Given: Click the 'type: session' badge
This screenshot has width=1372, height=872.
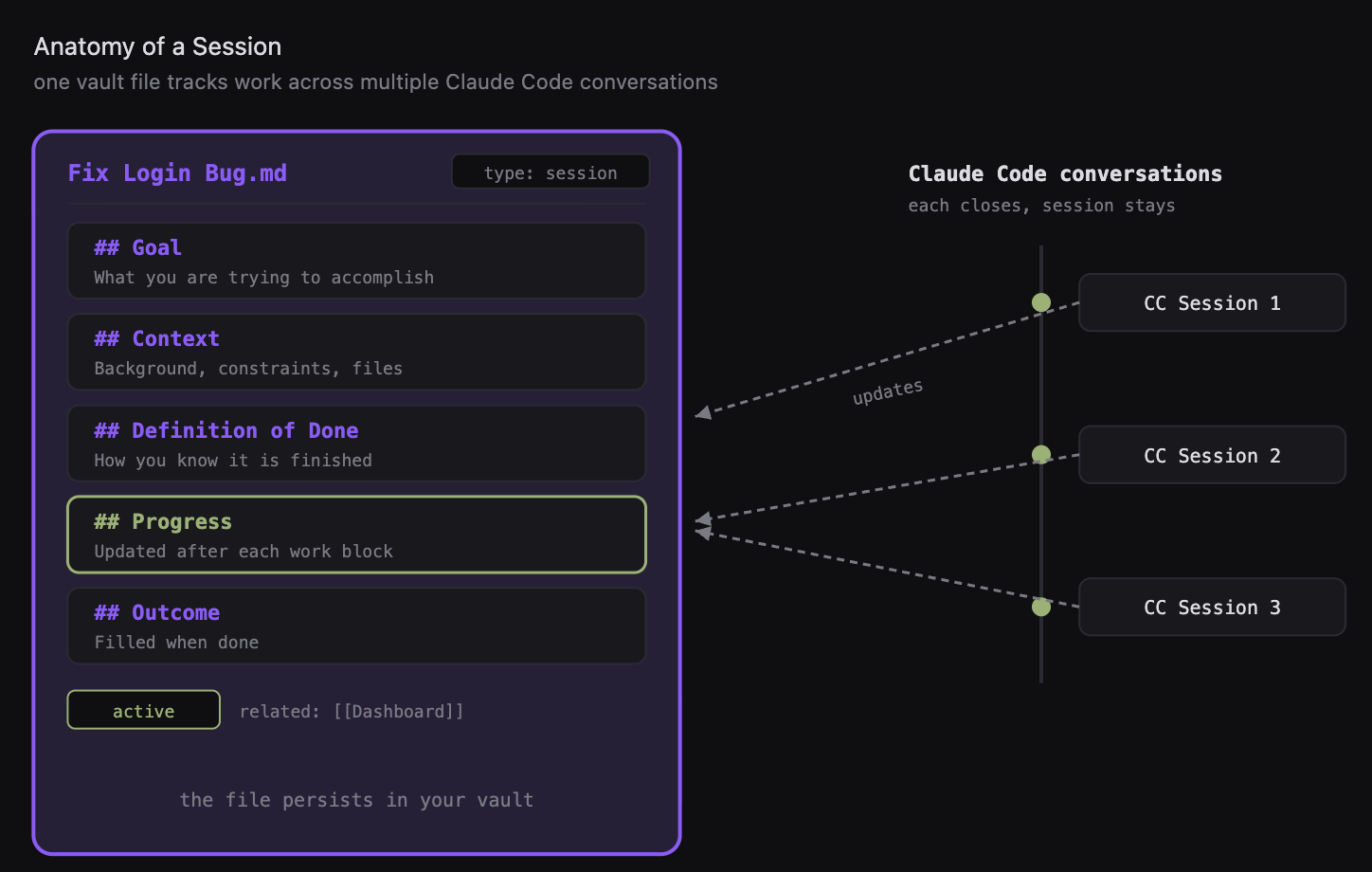Looking at the screenshot, I should [551, 173].
